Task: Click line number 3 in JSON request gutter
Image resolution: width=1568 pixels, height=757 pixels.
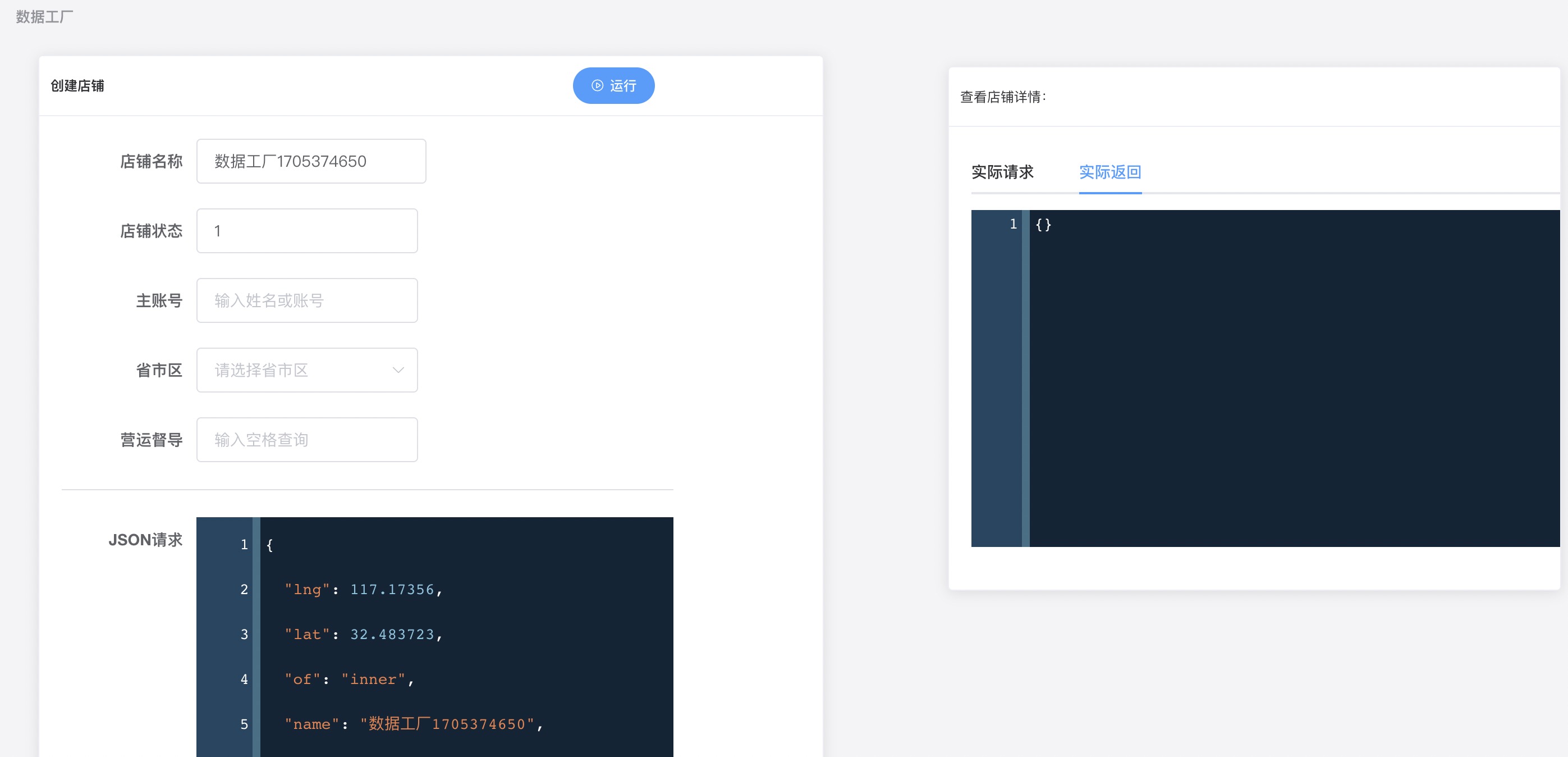Action: pyautogui.click(x=244, y=634)
